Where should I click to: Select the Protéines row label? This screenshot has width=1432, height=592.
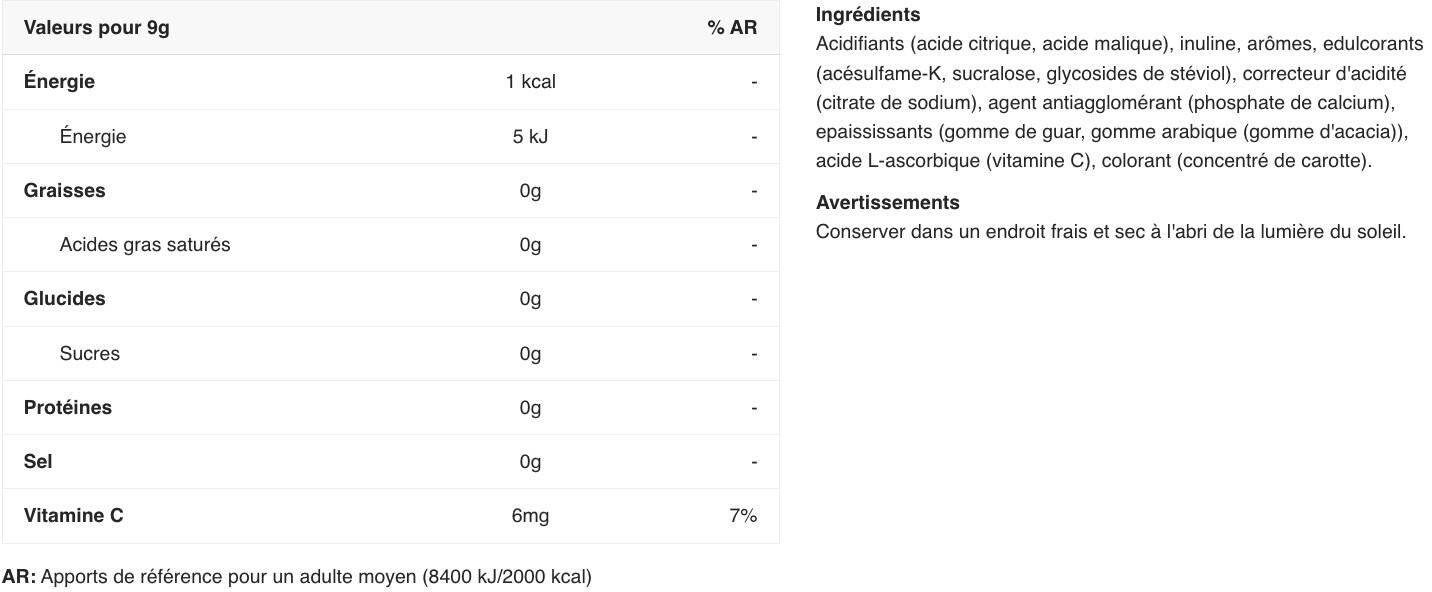coord(68,407)
